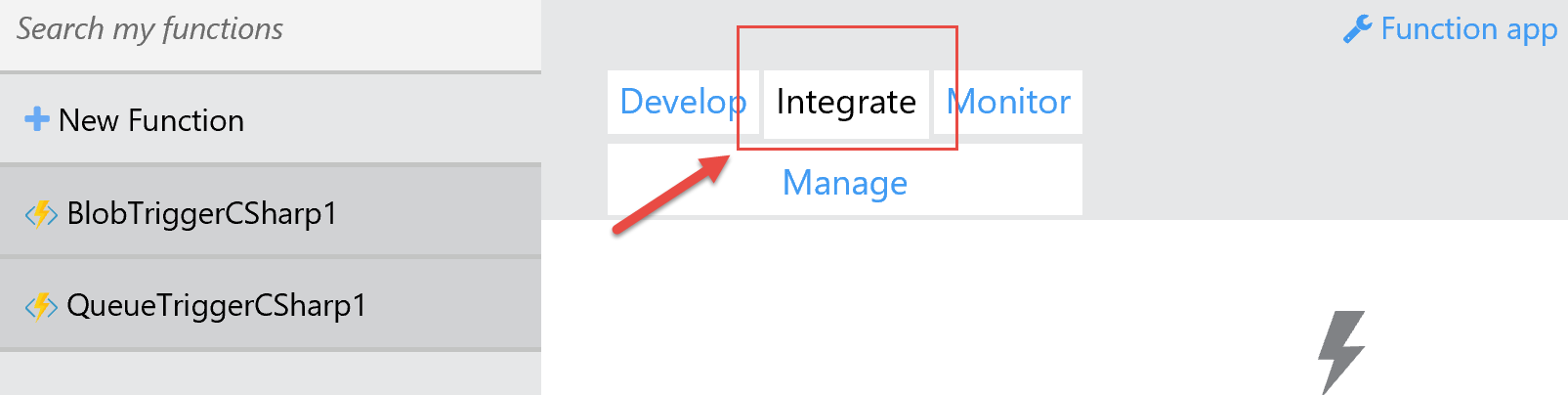Click the large gray lightning bolt graphic
The width and height of the screenshot is (1568, 395).
1341,352
